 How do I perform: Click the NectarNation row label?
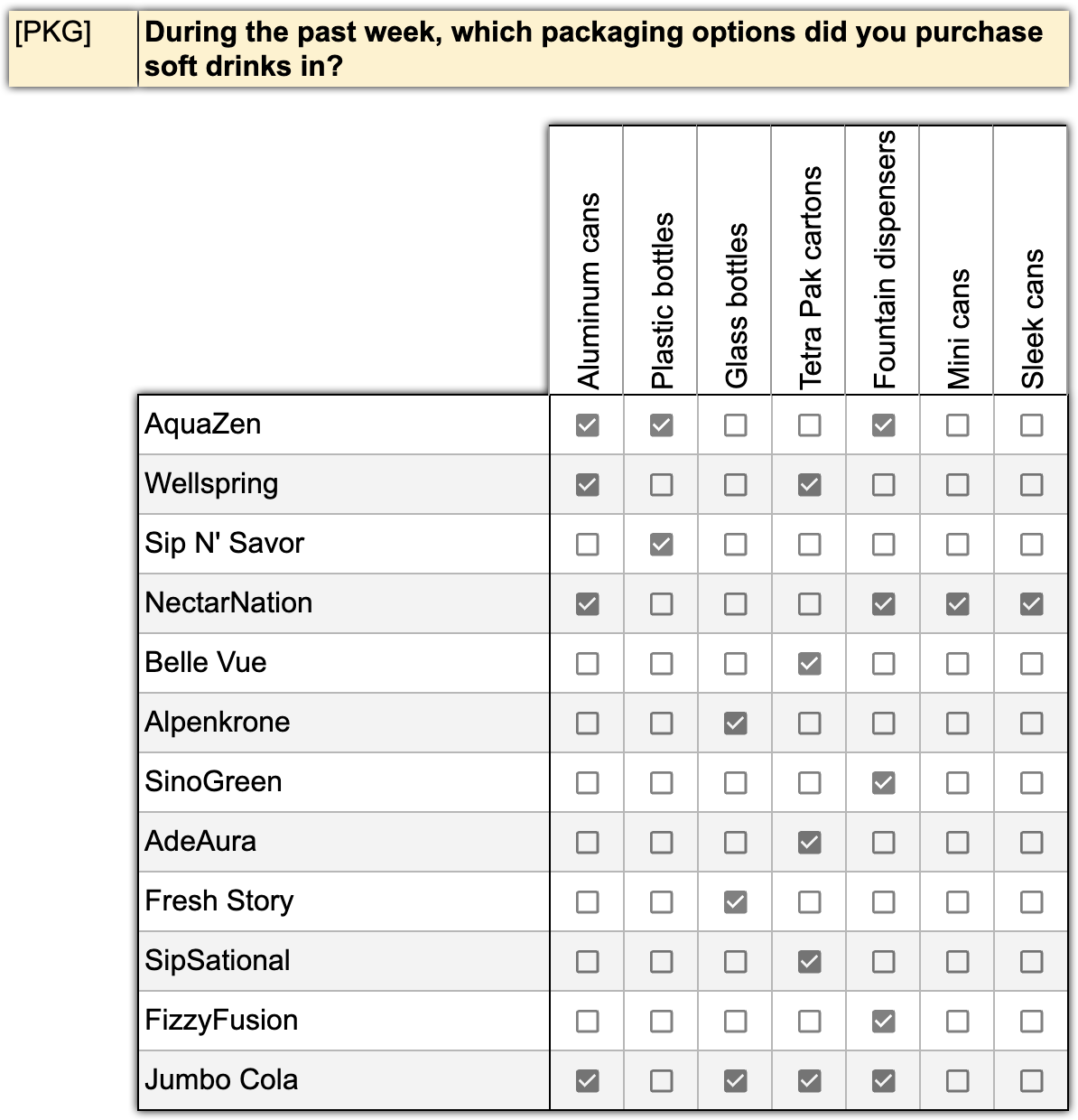coord(228,603)
